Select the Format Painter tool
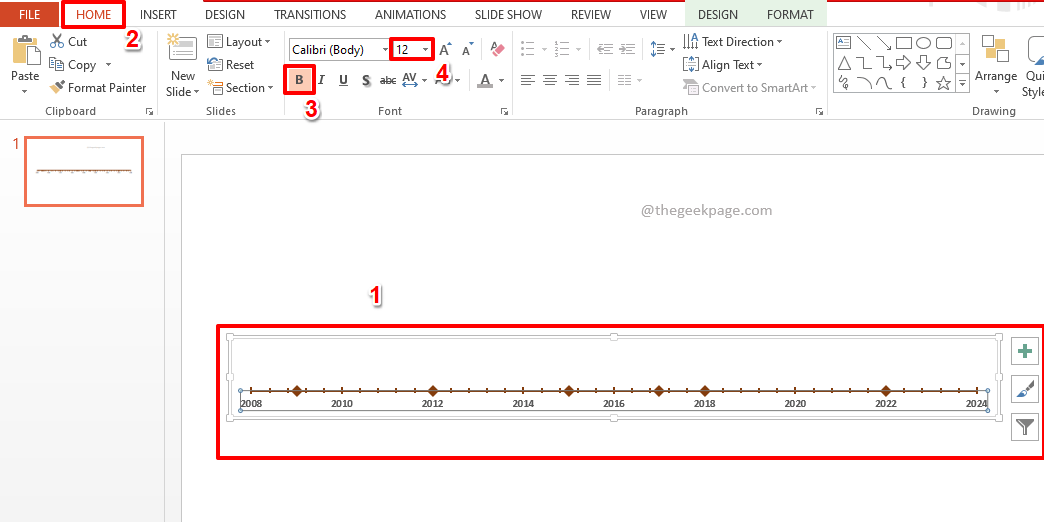This screenshot has width=1044, height=522. pos(98,88)
